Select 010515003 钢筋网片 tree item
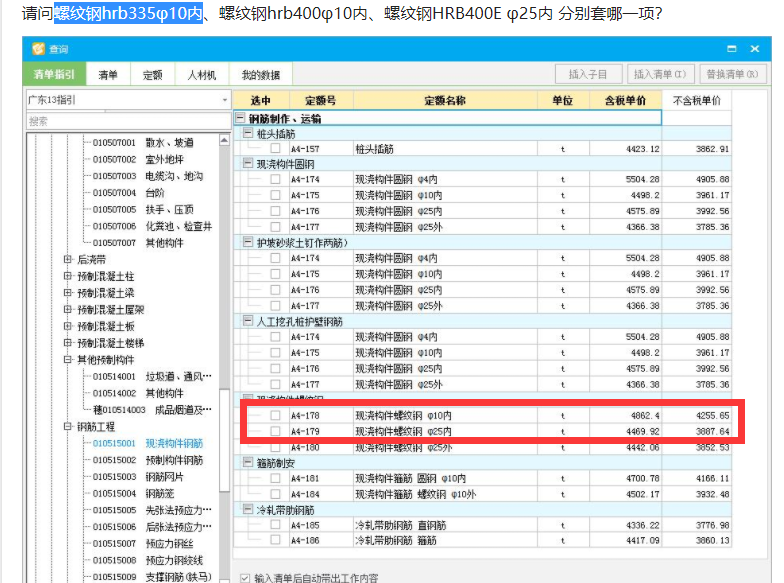Viewport: 784px width, 583px height. [138, 476]
